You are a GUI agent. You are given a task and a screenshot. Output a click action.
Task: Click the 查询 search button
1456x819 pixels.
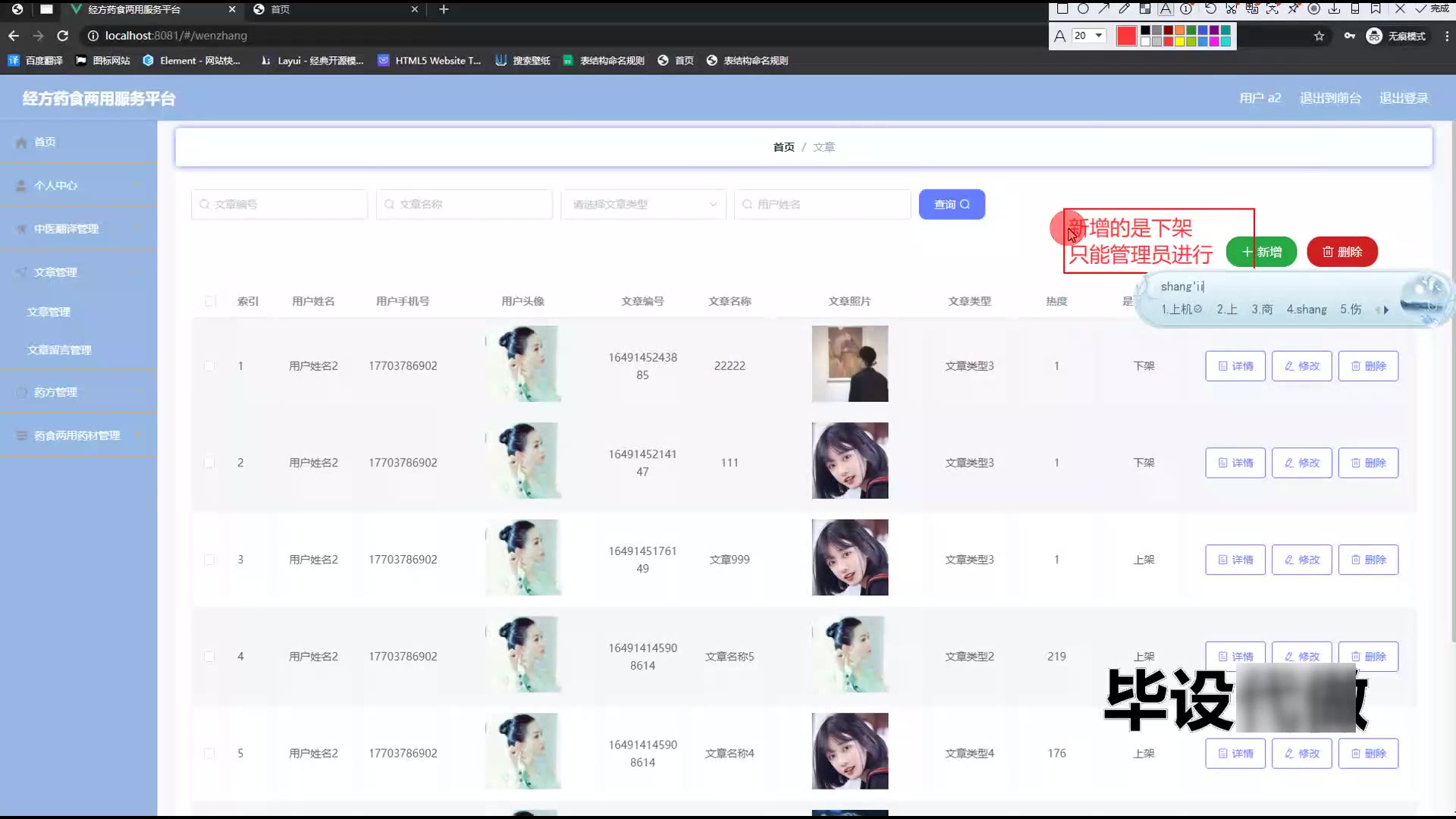pos(952,204)
